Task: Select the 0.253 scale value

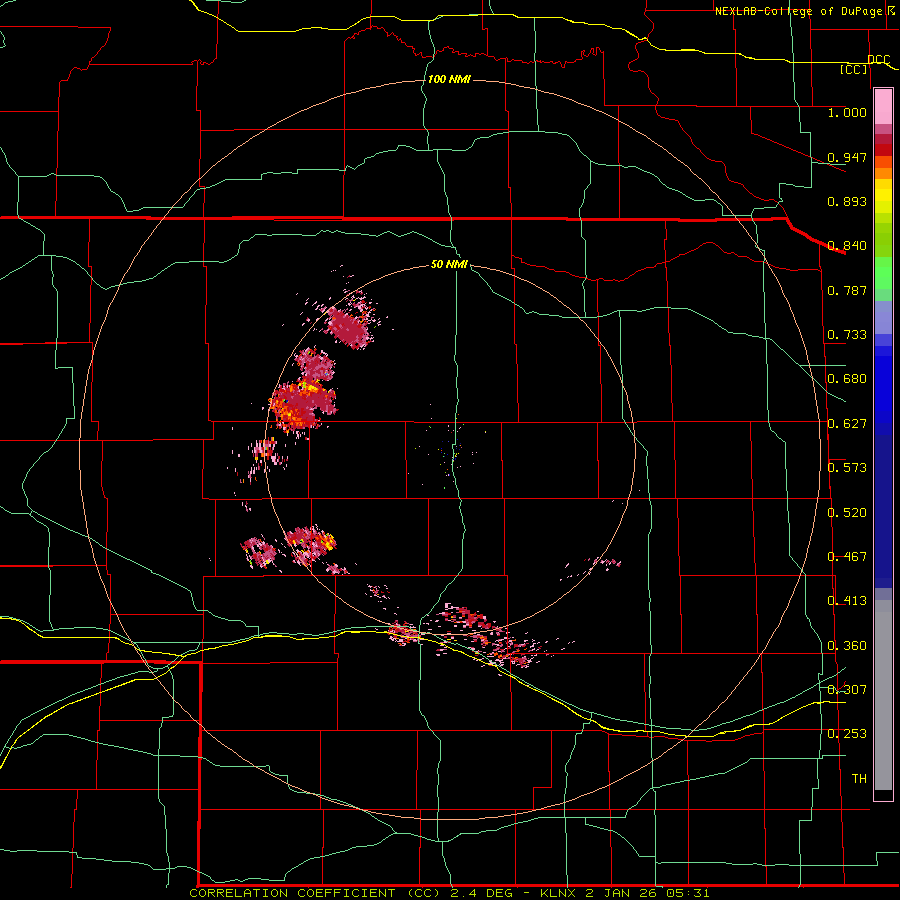Action: tap(847, 734)
